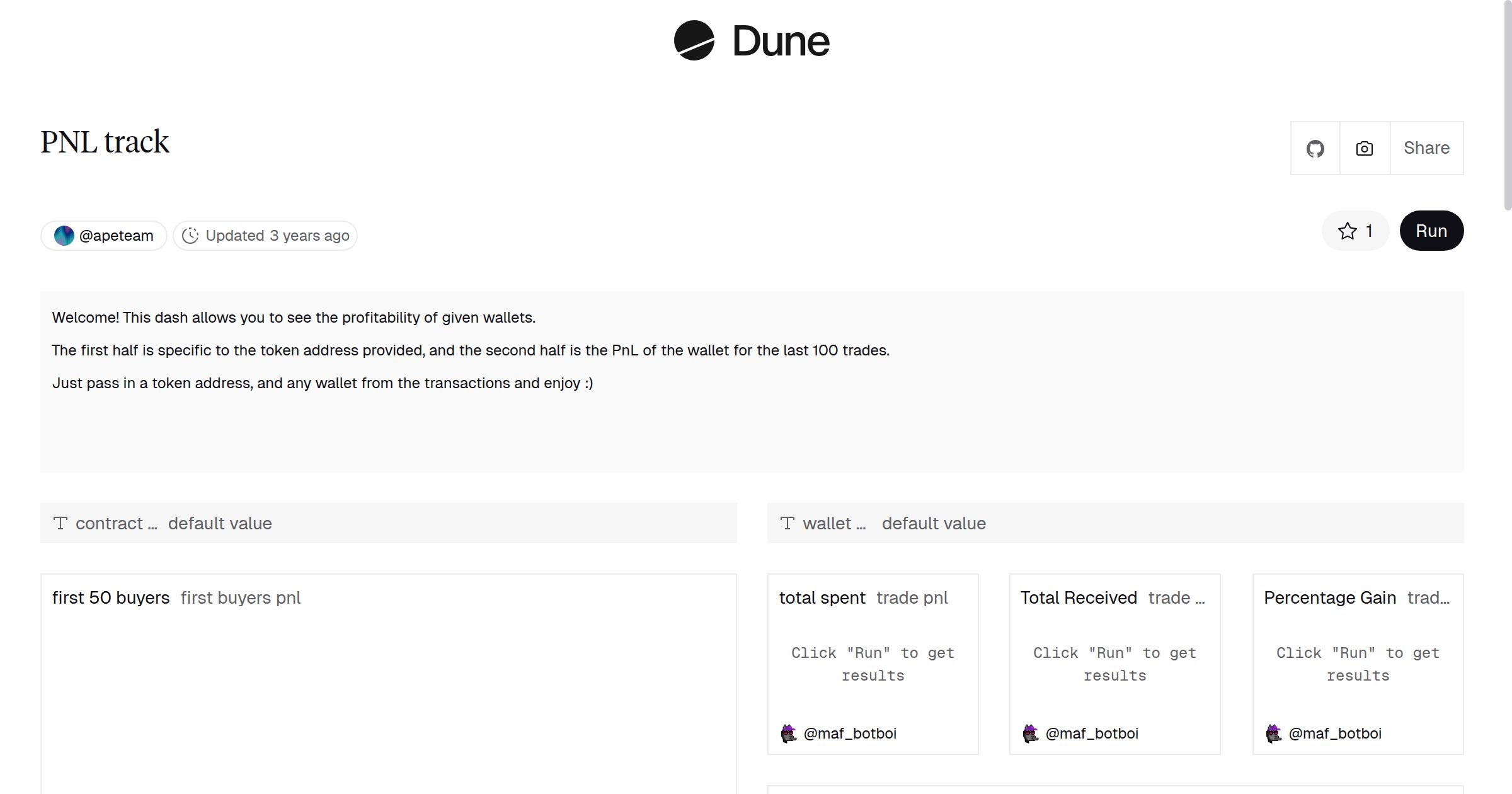Click maf_botboi avatar under Percentage Gain

[x=1274, y=734]
